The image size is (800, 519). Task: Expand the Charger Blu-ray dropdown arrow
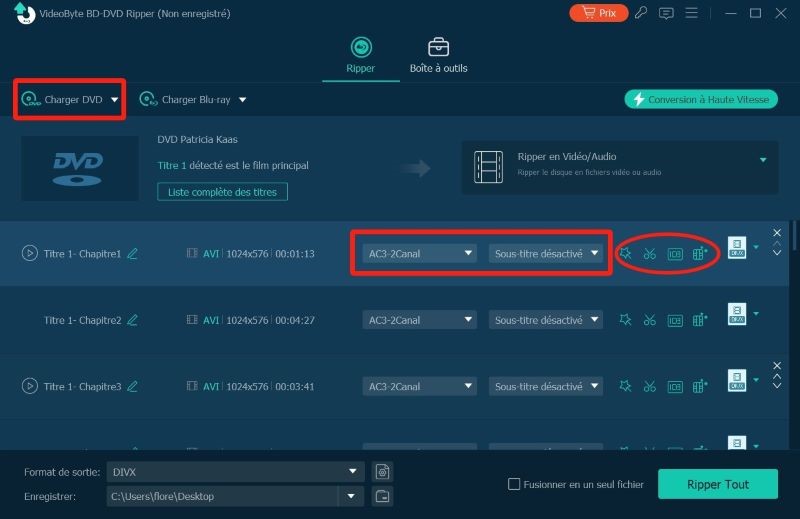pyautogui.click(x=242, y=100)
